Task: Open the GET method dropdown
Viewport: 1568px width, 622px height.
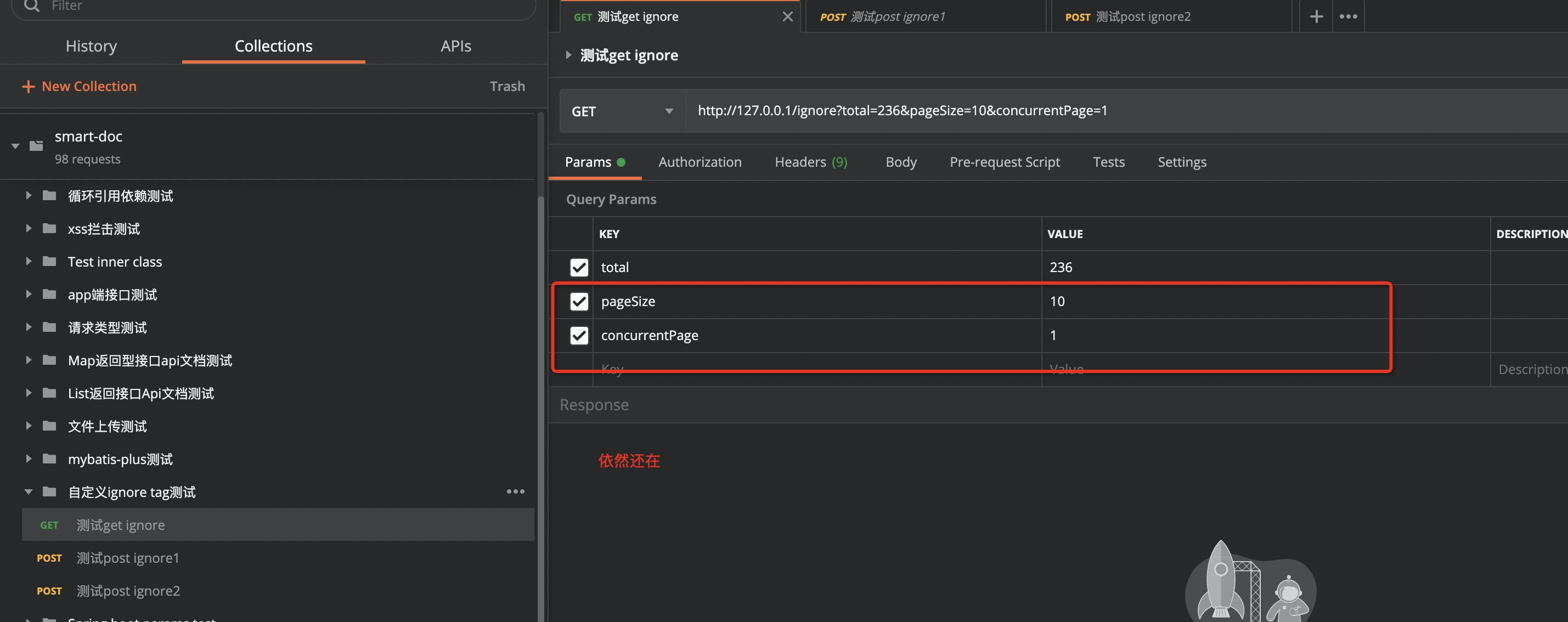Action: [623, 111]
